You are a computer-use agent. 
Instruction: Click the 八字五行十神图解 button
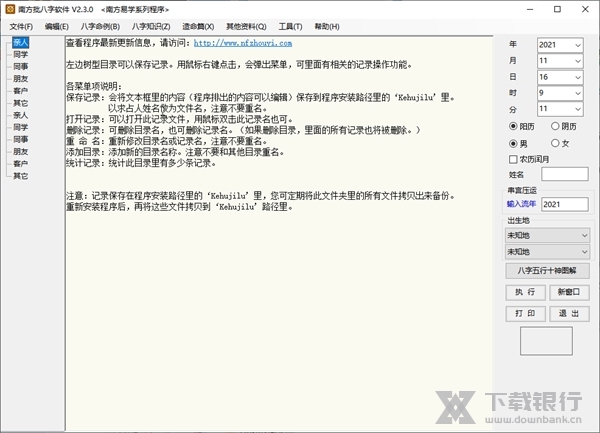pos(547,271)
